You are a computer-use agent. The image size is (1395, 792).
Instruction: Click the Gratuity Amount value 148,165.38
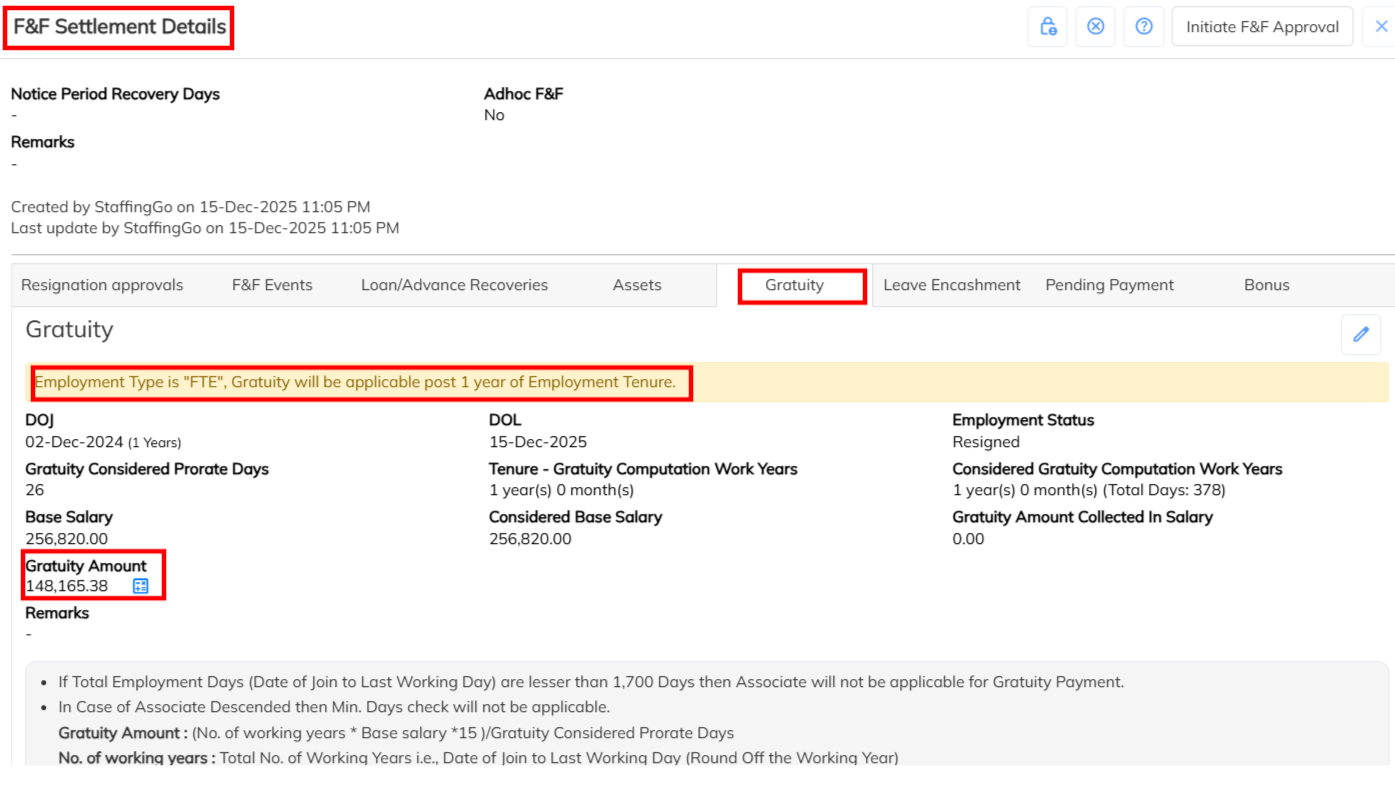coord(67,586)
